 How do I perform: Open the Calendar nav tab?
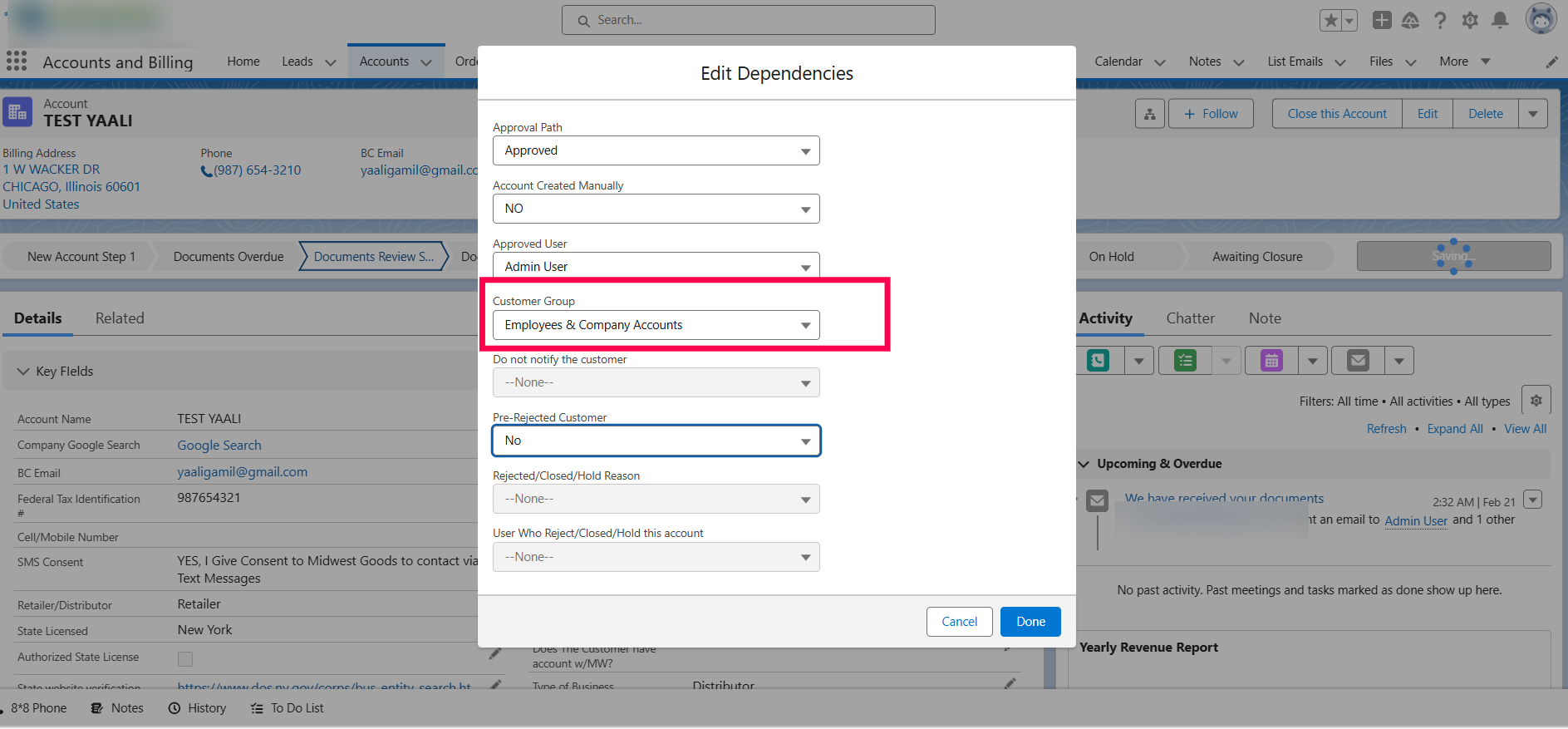[x=1118, y=62]
